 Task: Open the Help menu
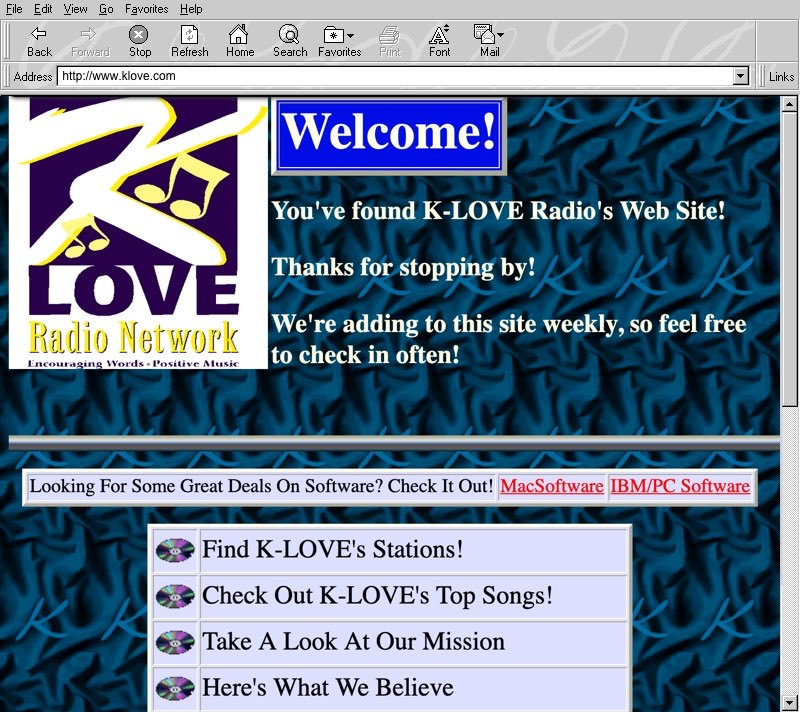click(x=191, y=9)
